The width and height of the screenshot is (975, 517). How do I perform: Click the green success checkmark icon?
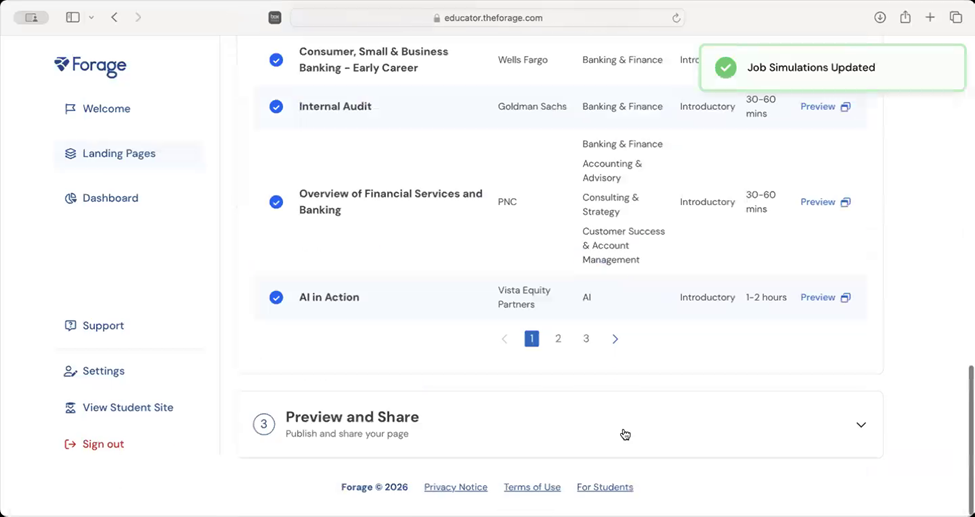(x=725, y=68)
